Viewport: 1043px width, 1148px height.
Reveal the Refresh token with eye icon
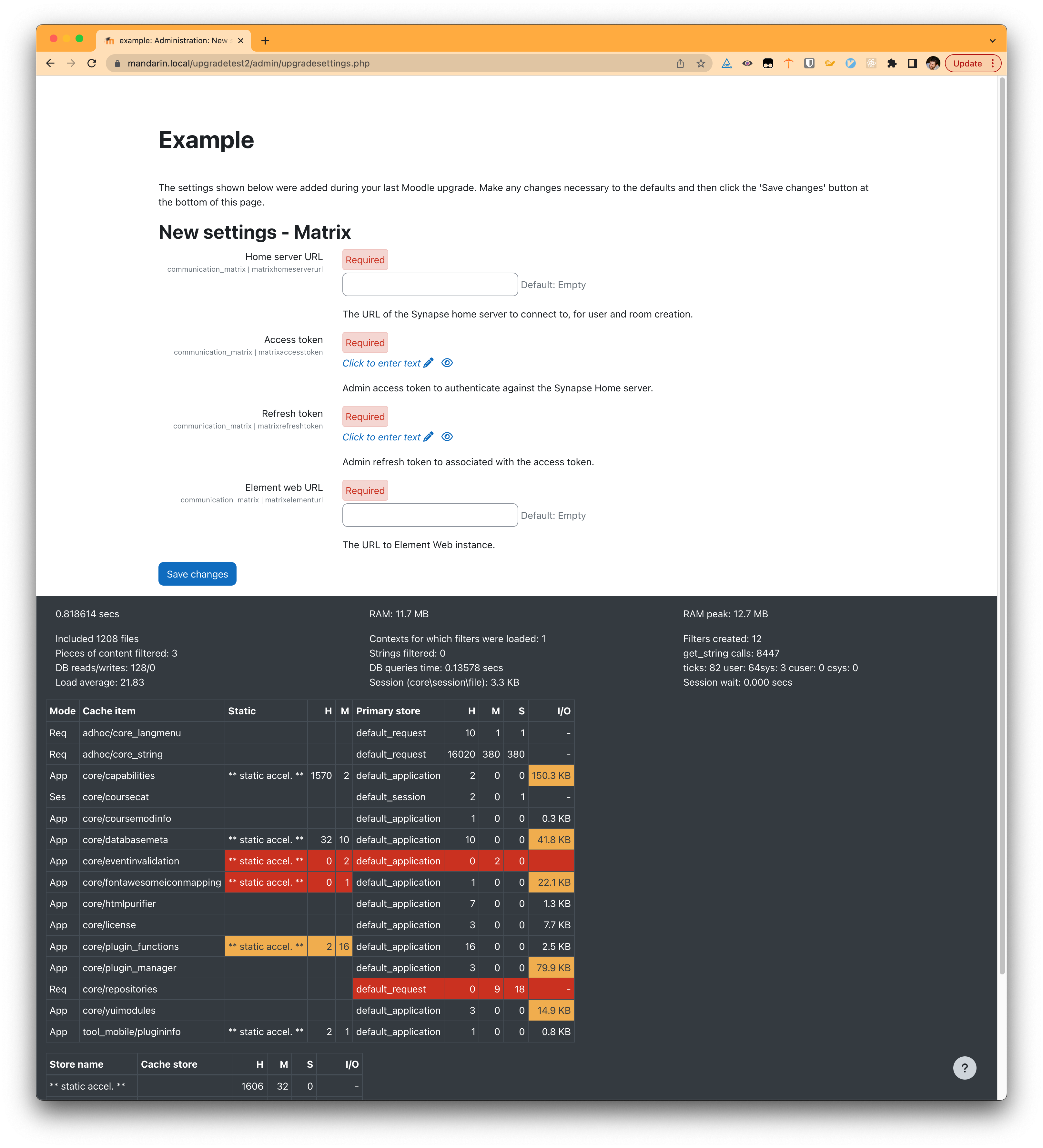coord(447,437)
